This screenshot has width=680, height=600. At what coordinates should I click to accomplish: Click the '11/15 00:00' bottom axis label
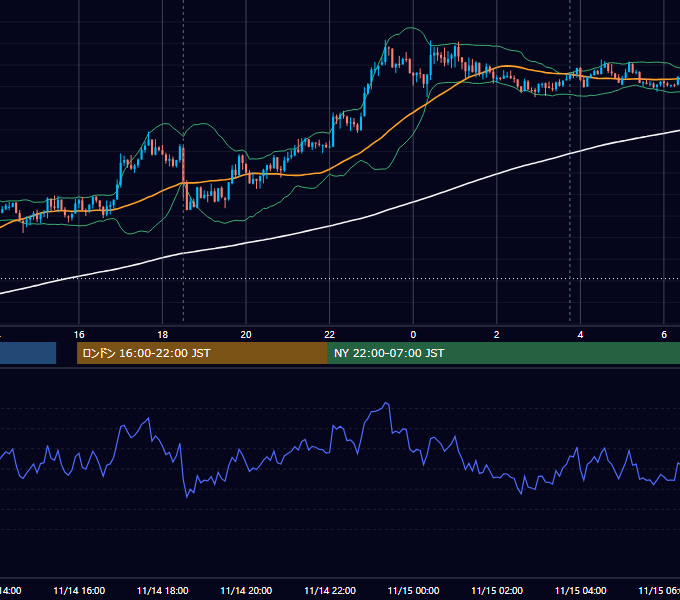(413, 590)
